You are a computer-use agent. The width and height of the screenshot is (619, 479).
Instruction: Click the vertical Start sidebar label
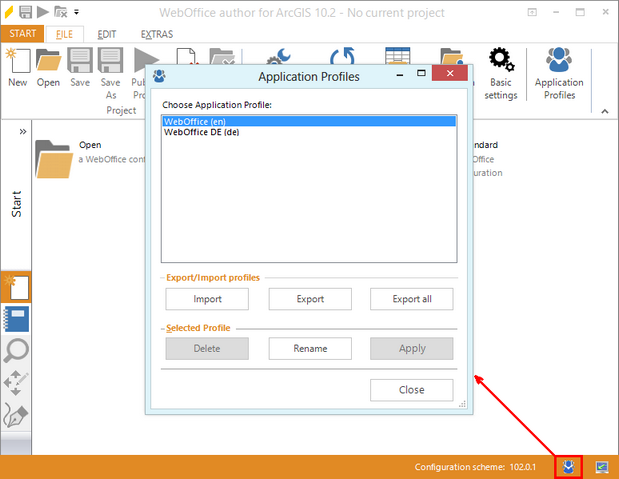coord(16,204)
